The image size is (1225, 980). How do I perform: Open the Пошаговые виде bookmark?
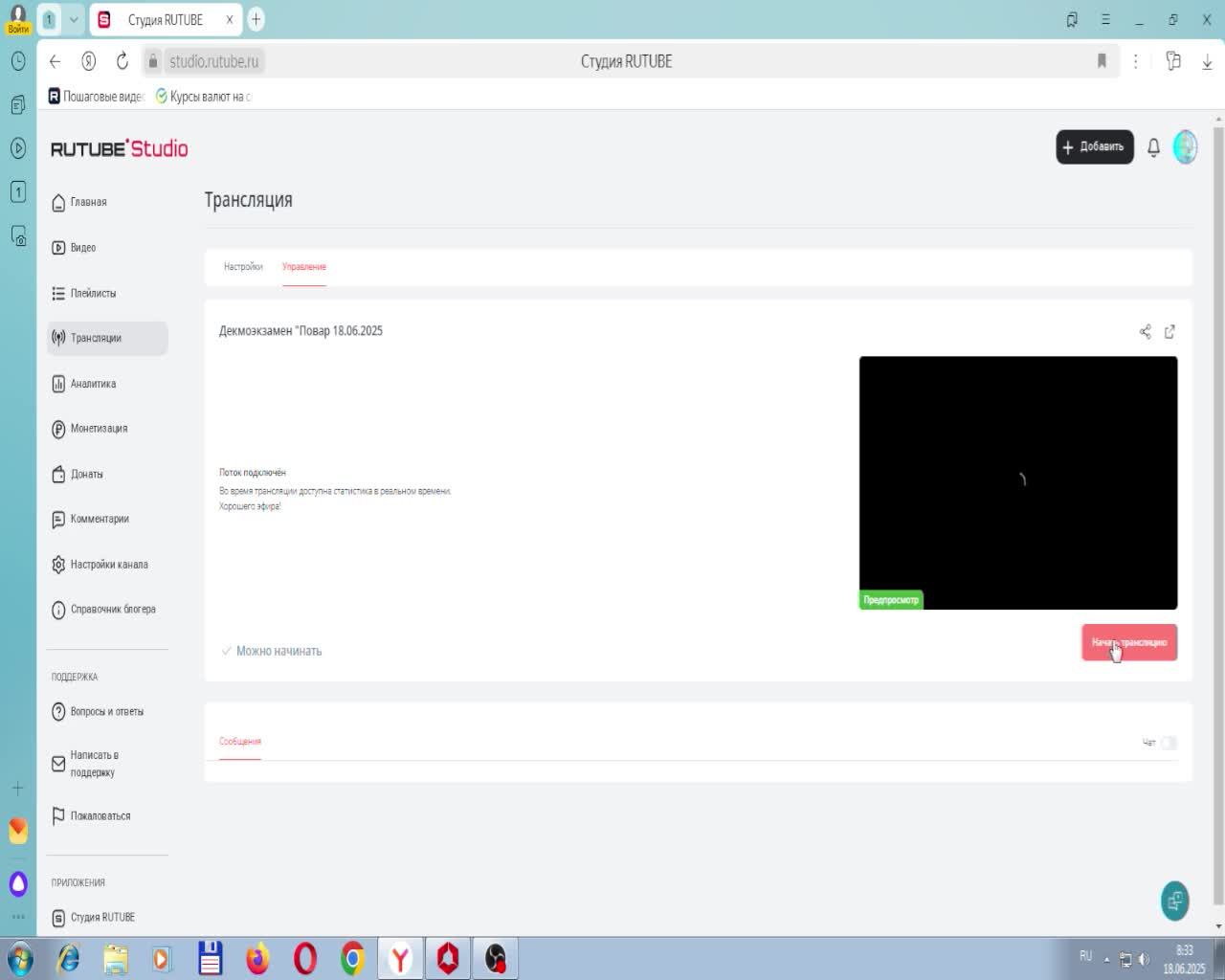pyautogui.click(x=96, y=97)
